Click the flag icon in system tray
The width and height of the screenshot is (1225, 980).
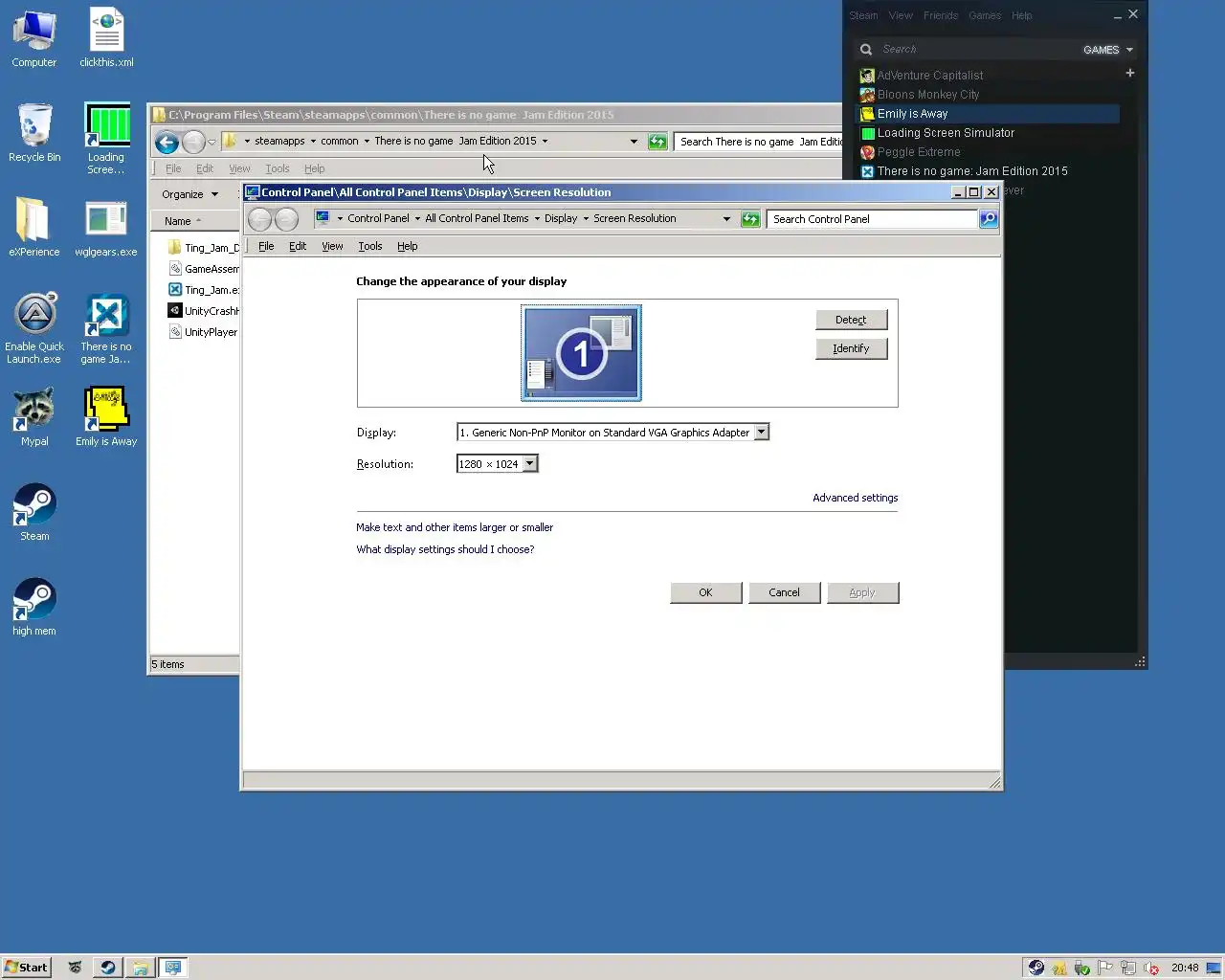(x=1105, y=968)
